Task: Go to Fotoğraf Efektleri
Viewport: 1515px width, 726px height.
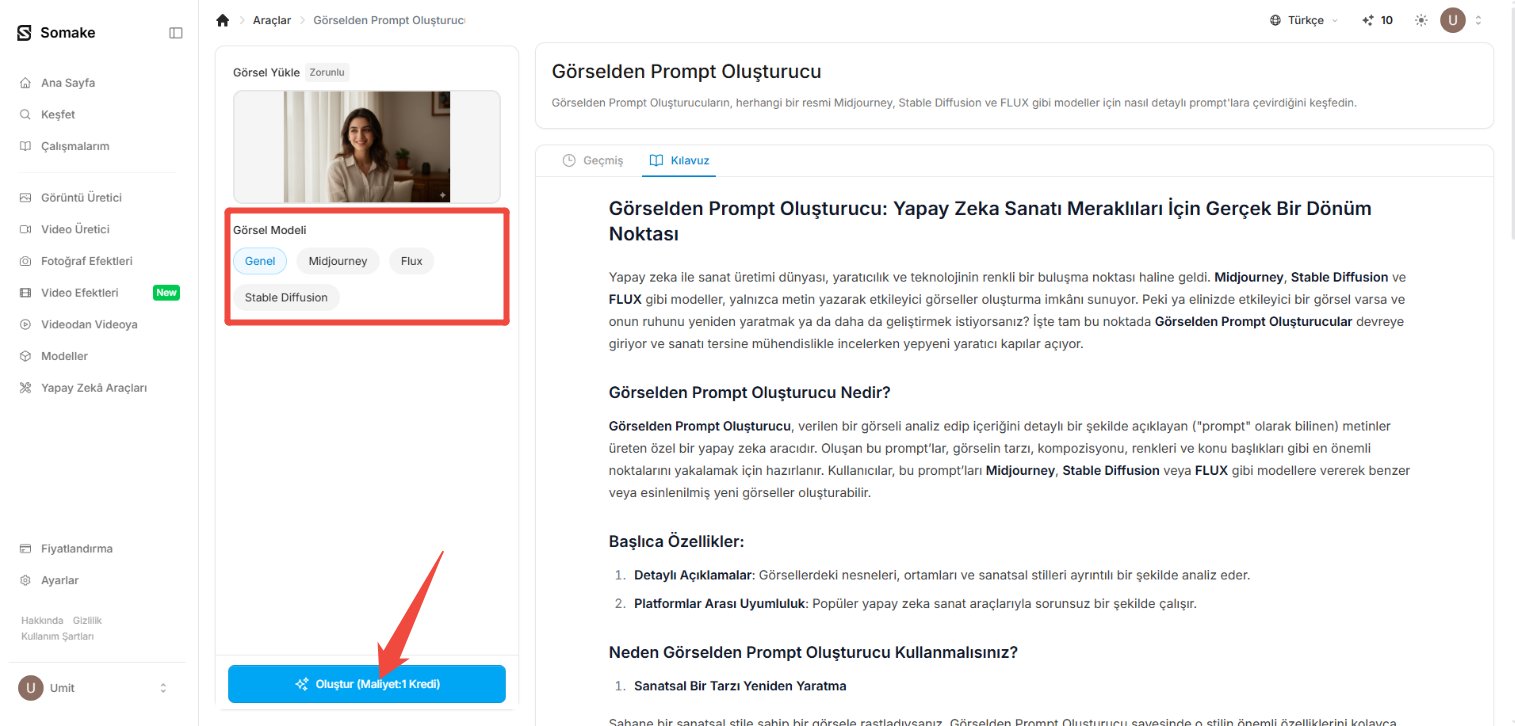Action: (87, 261)
